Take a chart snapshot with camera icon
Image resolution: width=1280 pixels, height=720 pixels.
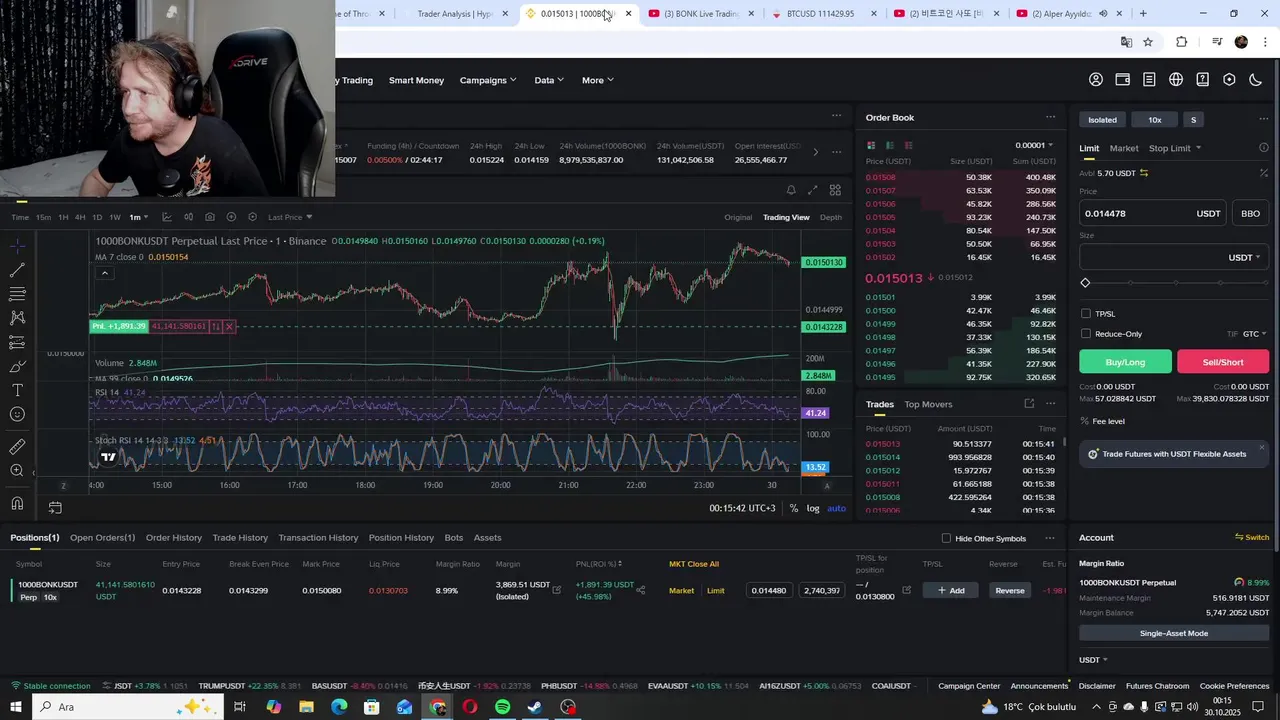pyautogui.click(x=209, y=217)
